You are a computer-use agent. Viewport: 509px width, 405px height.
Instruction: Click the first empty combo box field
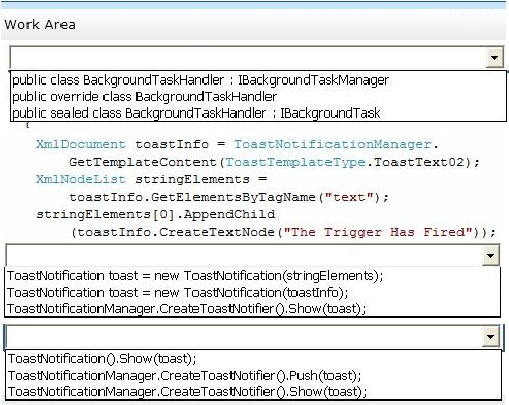click(x=248, y=58)
